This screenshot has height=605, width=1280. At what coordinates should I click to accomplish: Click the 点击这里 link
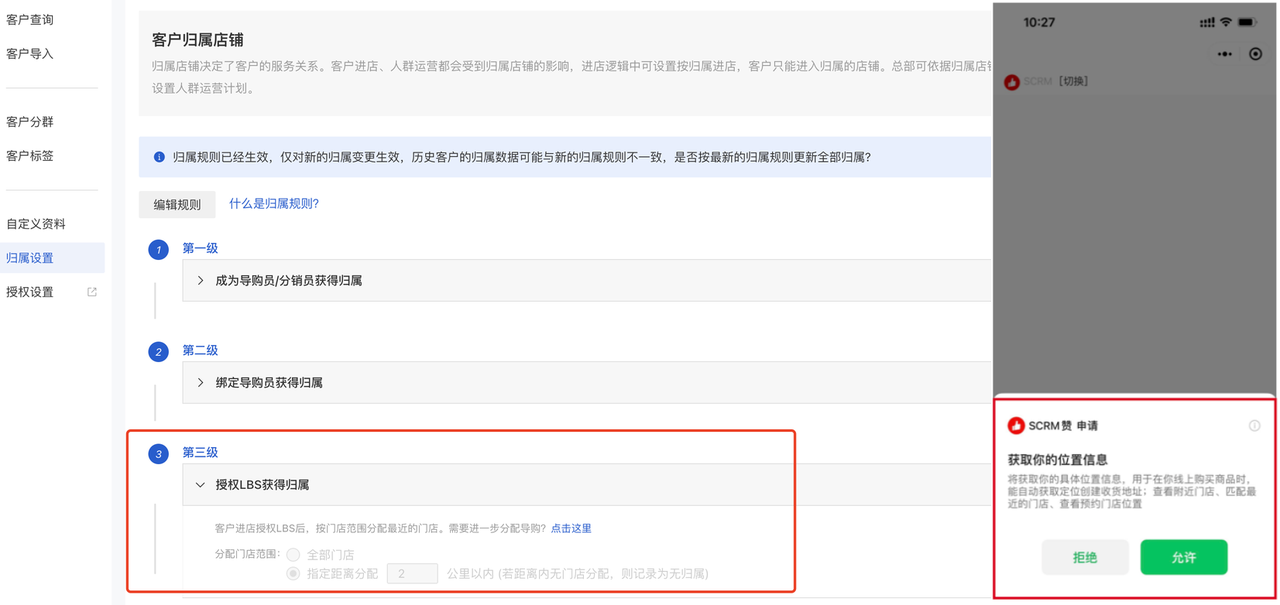click(x=571, y=528)
